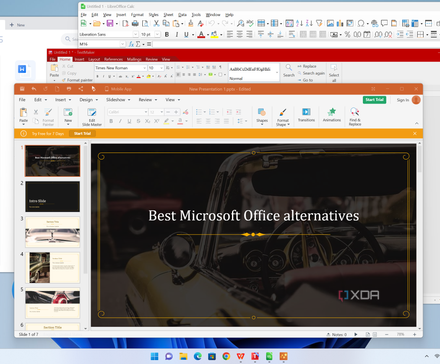
Task: Open the Sheet menu in LibreOffice Calc
Action: point(168,15)
